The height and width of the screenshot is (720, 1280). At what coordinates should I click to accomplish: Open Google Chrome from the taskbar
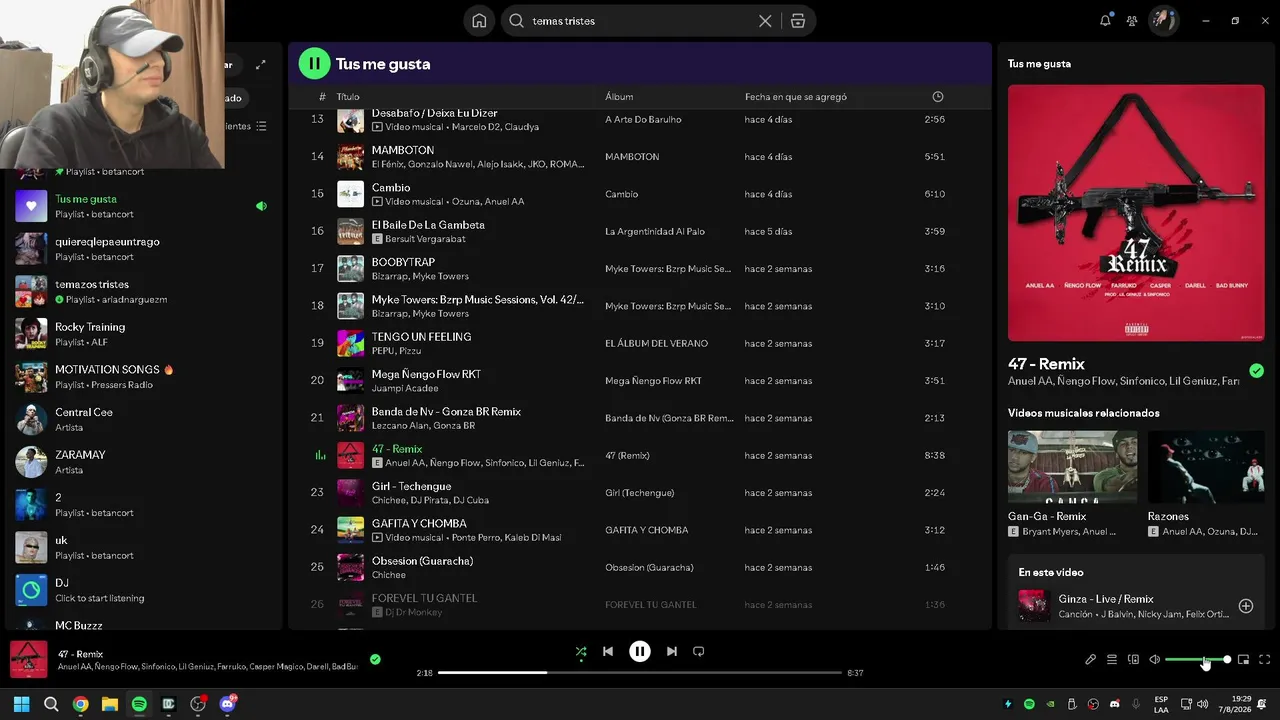click(x=80, y=704)
